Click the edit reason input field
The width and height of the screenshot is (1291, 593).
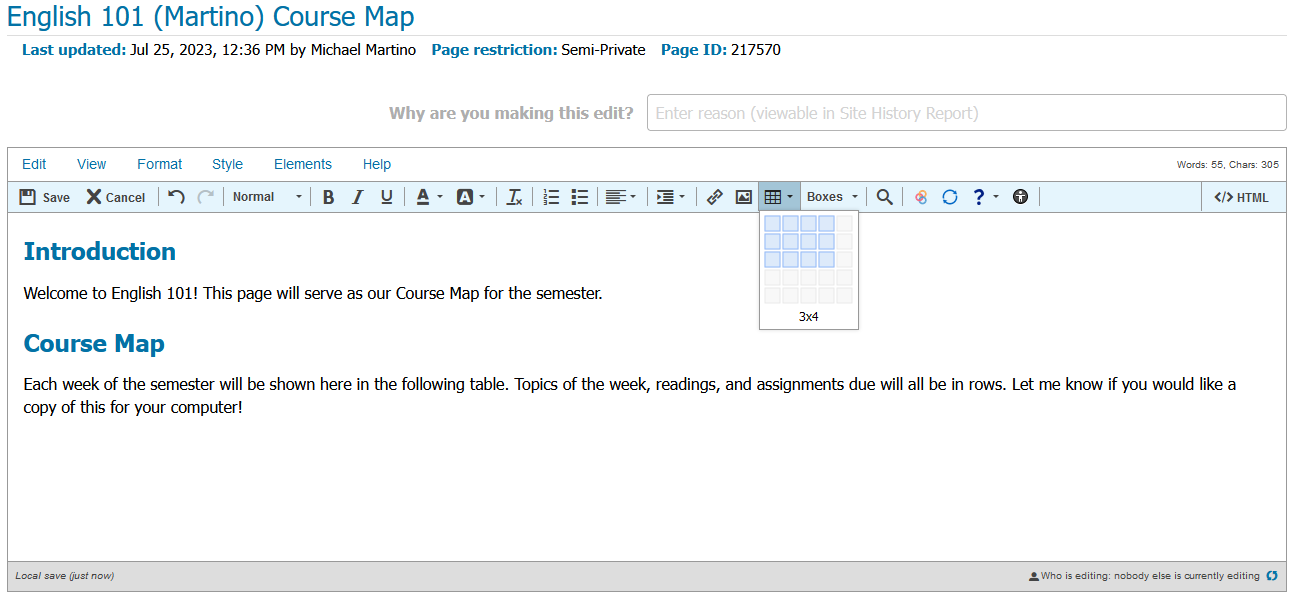[x=965, y=113]
